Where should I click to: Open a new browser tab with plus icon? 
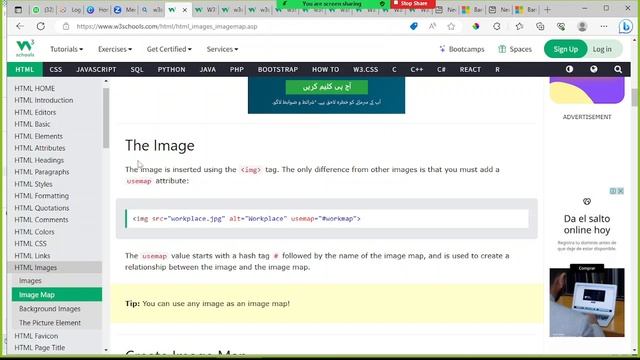click(x=547, y=9)
